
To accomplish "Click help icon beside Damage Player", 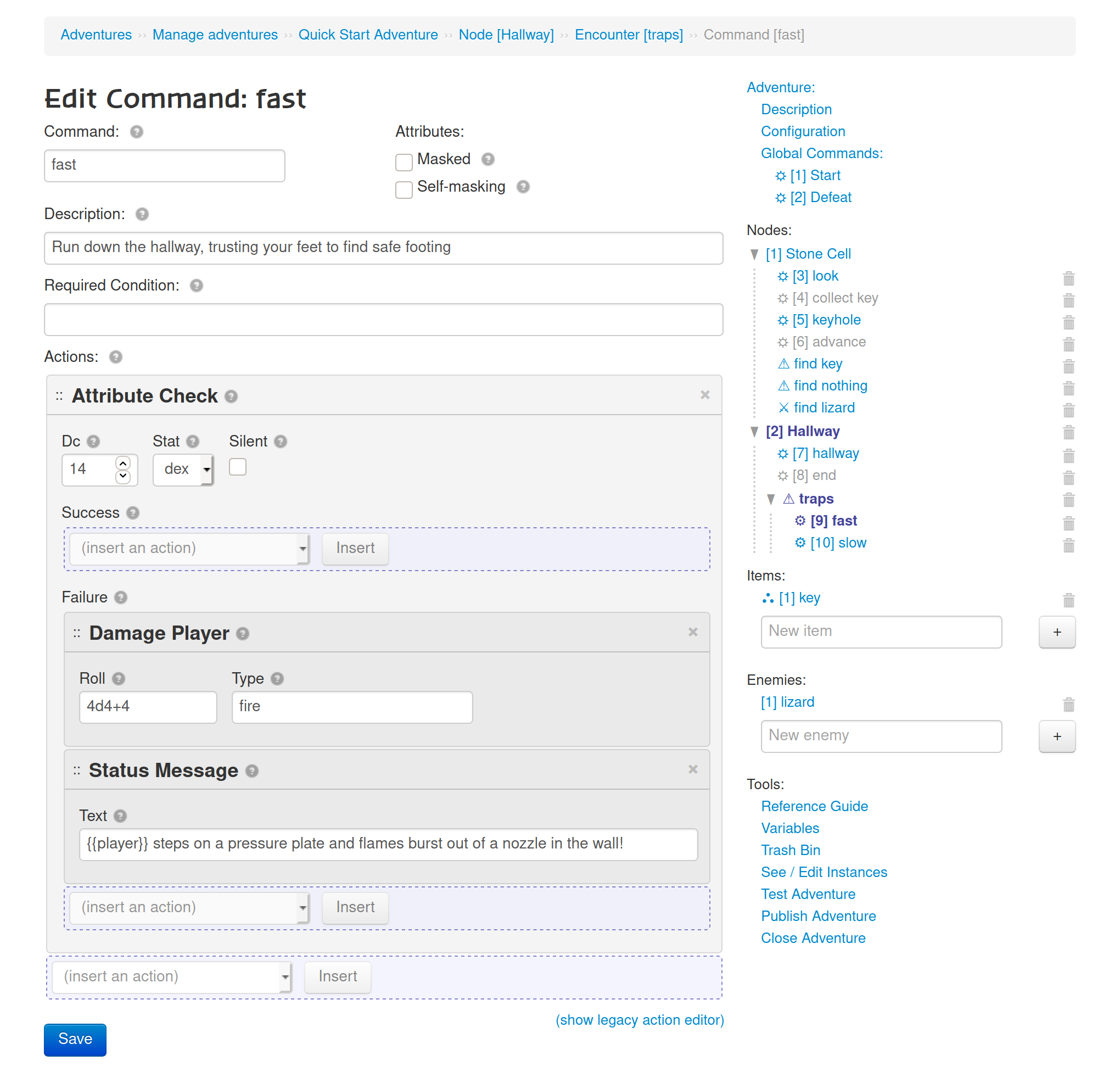I will point(242,634).
